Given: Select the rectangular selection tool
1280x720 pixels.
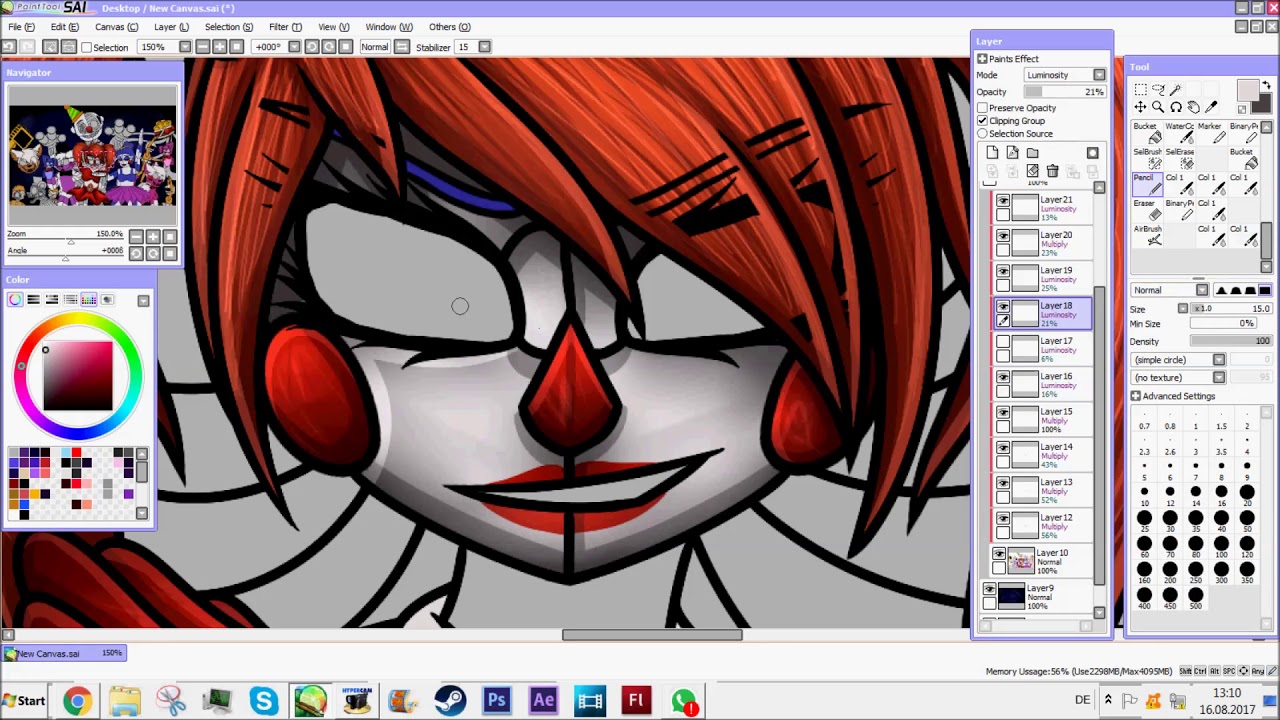Looking at the screenshot, I should tap(1141, 90).
